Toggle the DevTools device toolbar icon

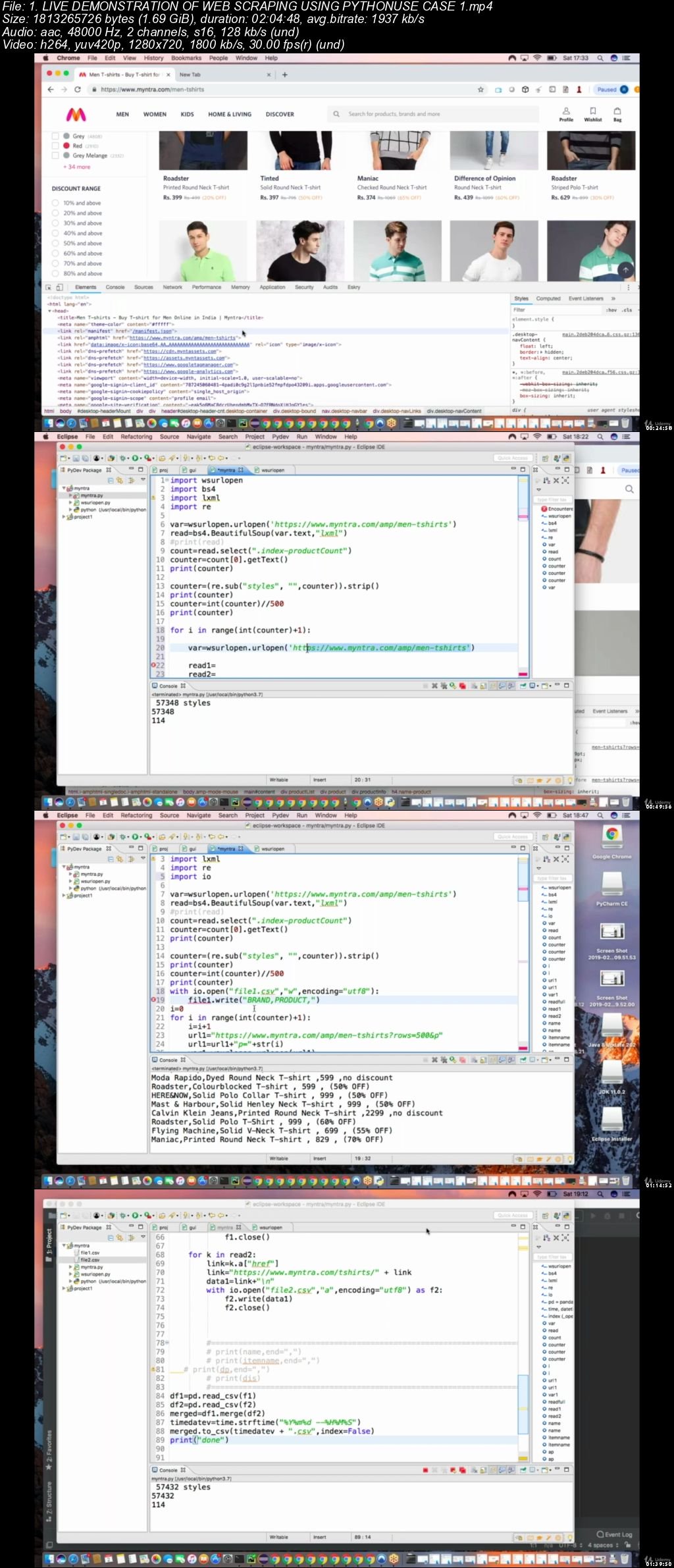click(59, 287)
